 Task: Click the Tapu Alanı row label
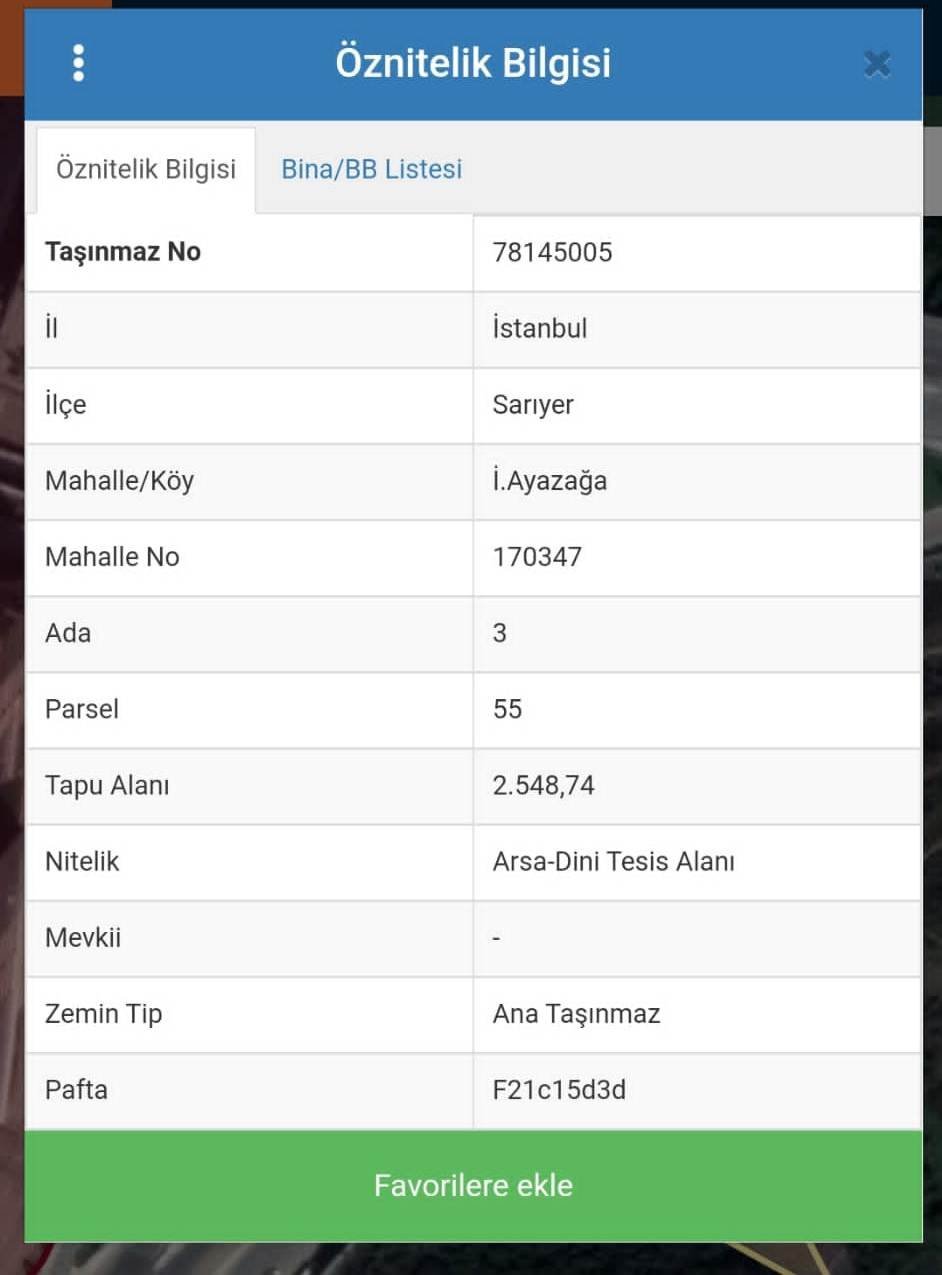pos(107,786)
